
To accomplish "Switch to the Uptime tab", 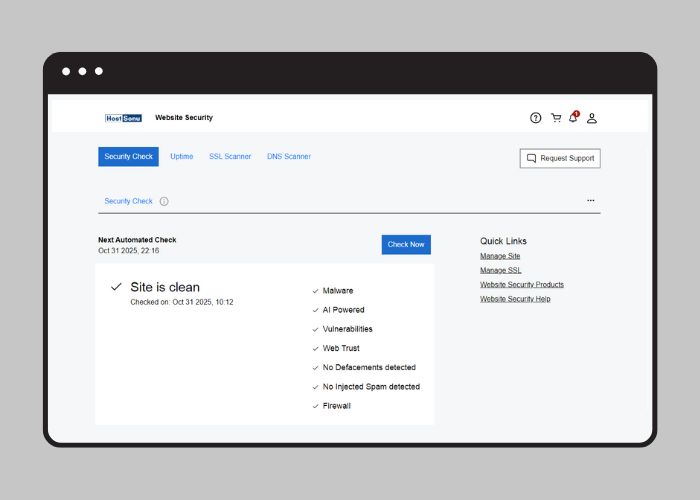I will pyautogui.click(x=181, y=157).
